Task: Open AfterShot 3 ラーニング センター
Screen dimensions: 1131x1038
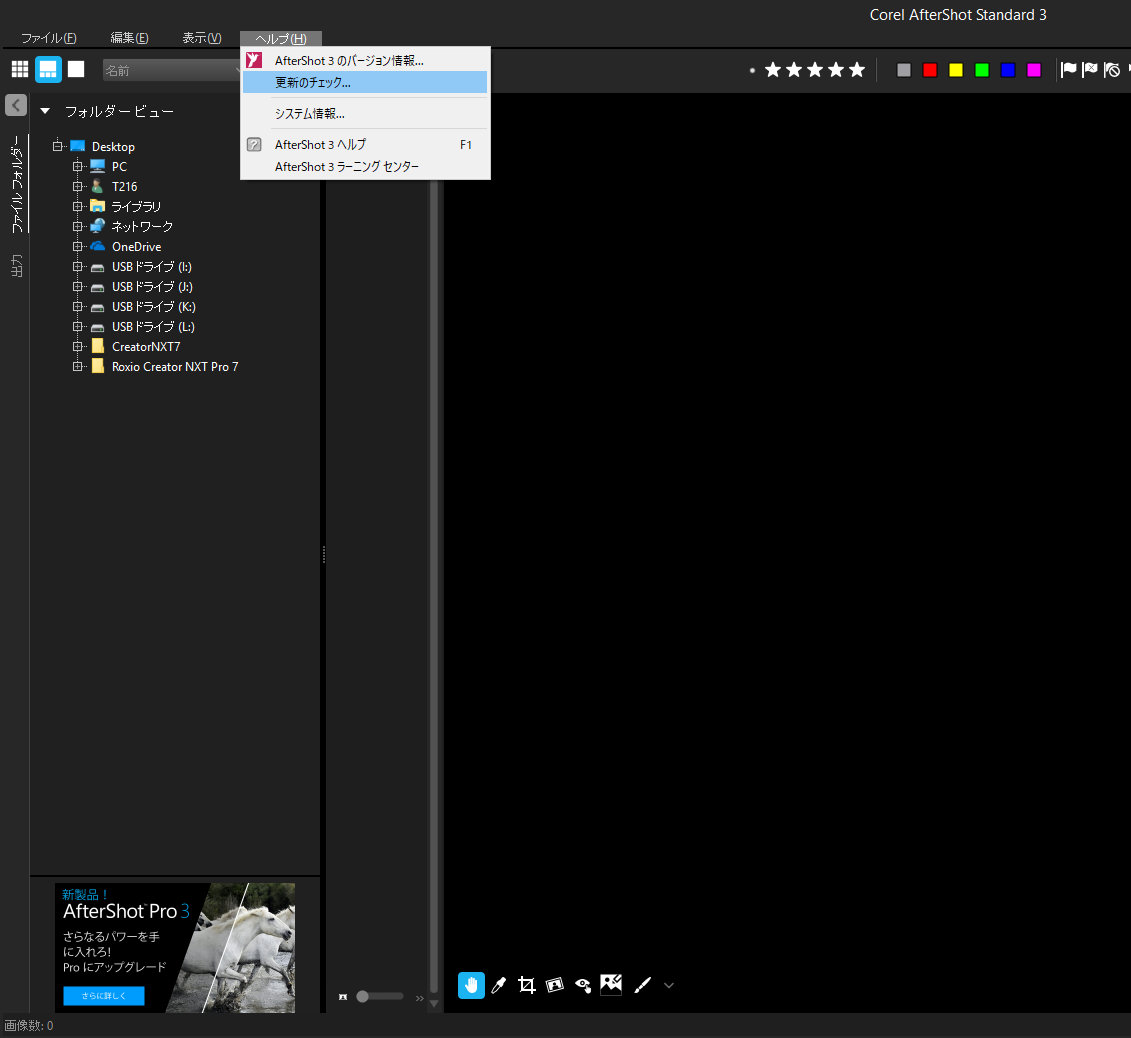Action: click(x=365, y=167)
